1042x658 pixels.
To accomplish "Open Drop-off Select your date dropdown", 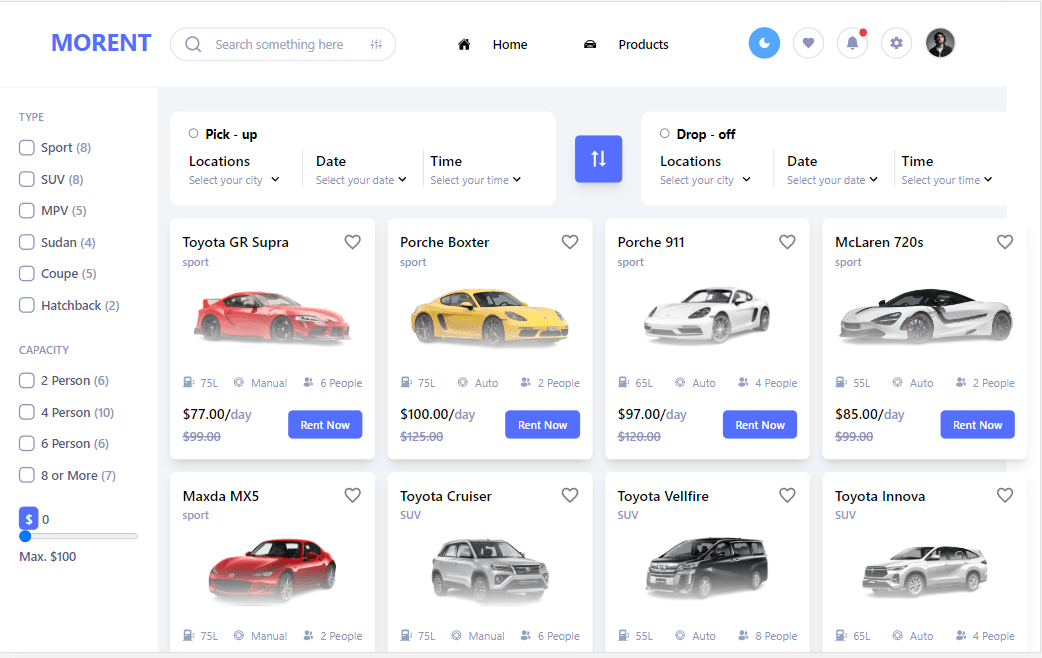I will click(833, 180).
